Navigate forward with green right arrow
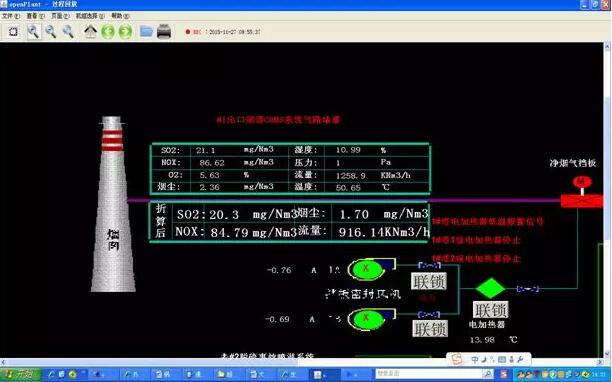The height and width of the screenshot is (382, 612). [125, 32]
